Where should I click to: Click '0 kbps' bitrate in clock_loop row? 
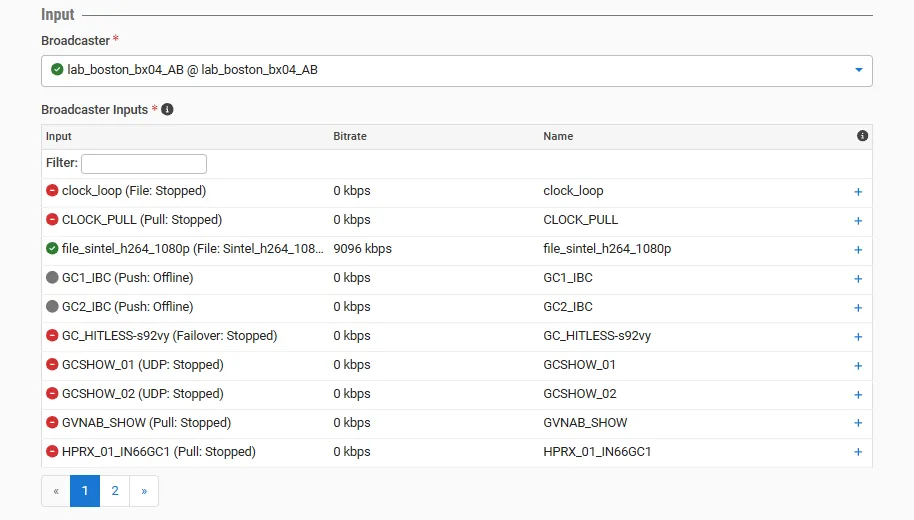(352, 191)
